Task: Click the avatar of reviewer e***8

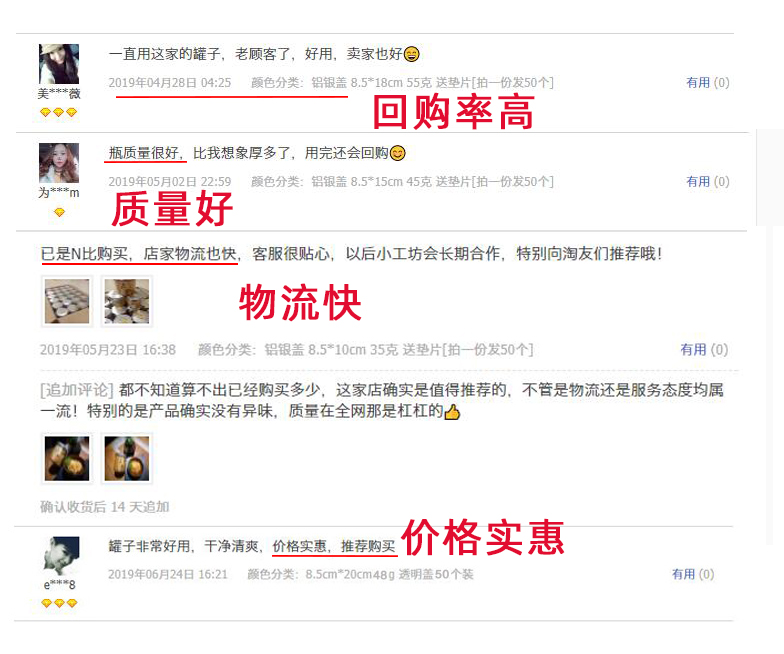Action: 62,556
